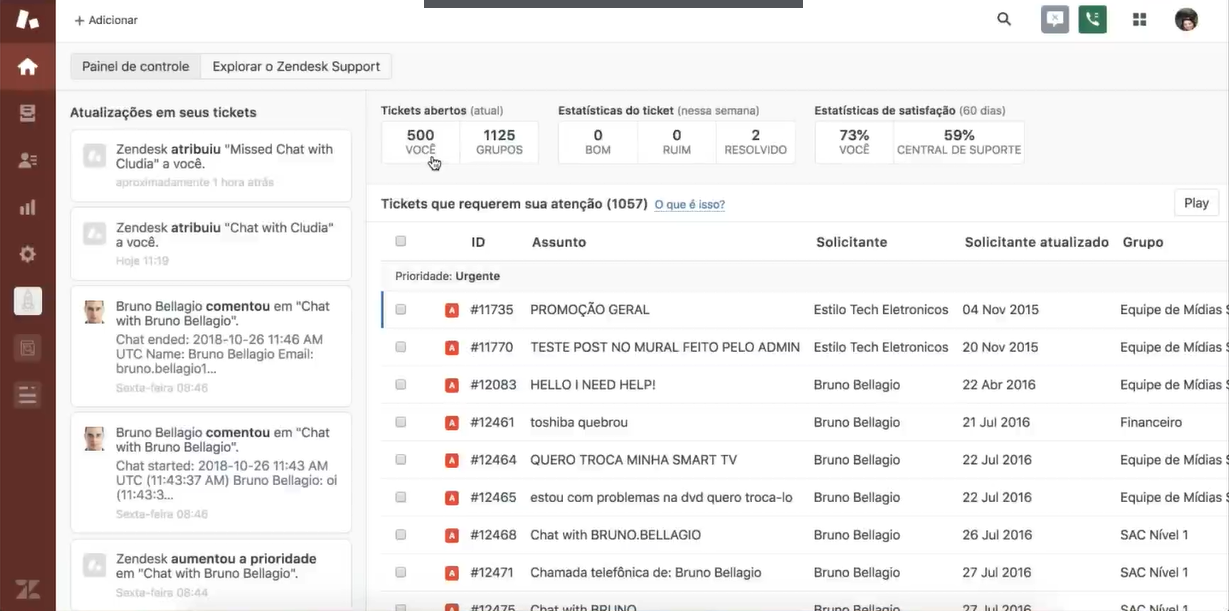Screen dimensions: 1229x611
Task: Sort by the ID column header
Action: coord(478,242)
